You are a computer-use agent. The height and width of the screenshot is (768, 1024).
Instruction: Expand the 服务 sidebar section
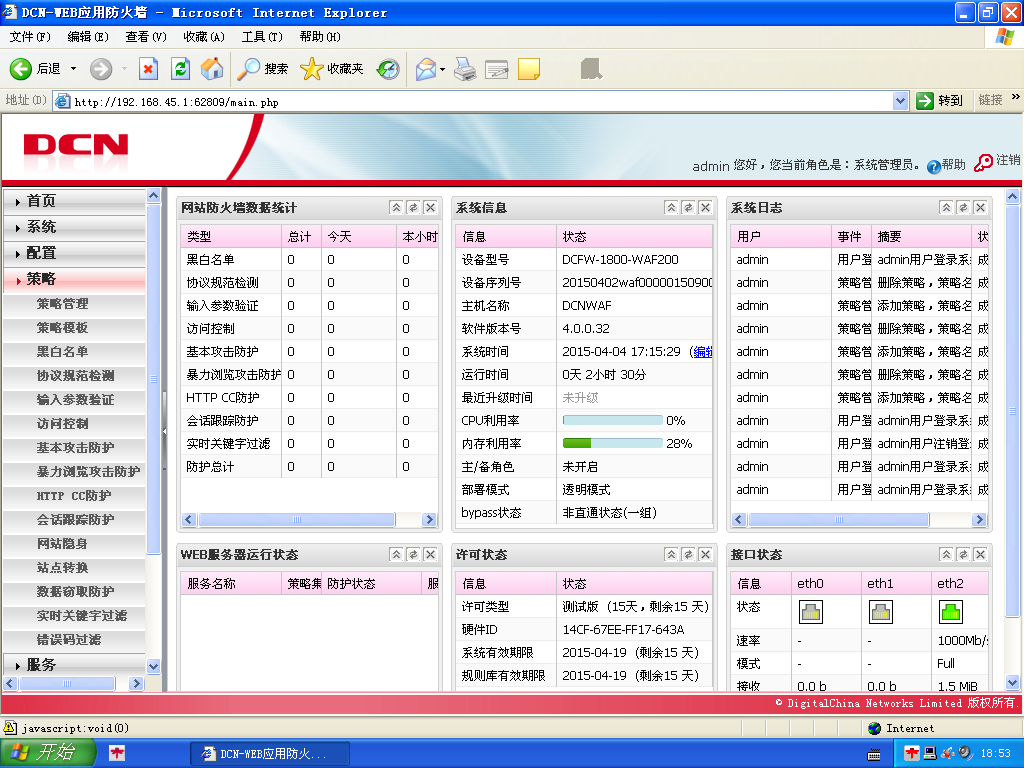(74, 665)
